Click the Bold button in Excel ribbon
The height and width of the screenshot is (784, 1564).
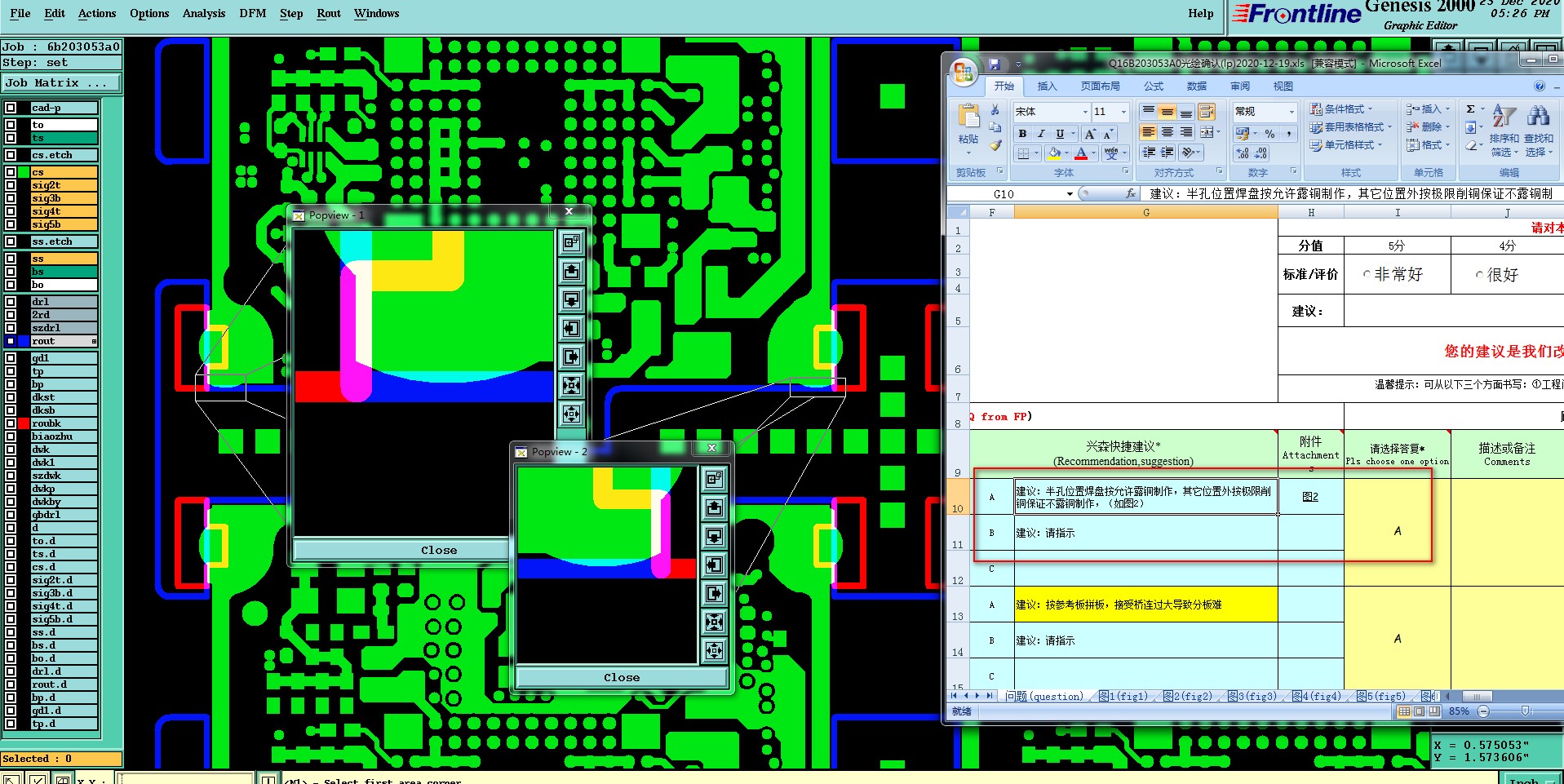(x=1022, y=134)
